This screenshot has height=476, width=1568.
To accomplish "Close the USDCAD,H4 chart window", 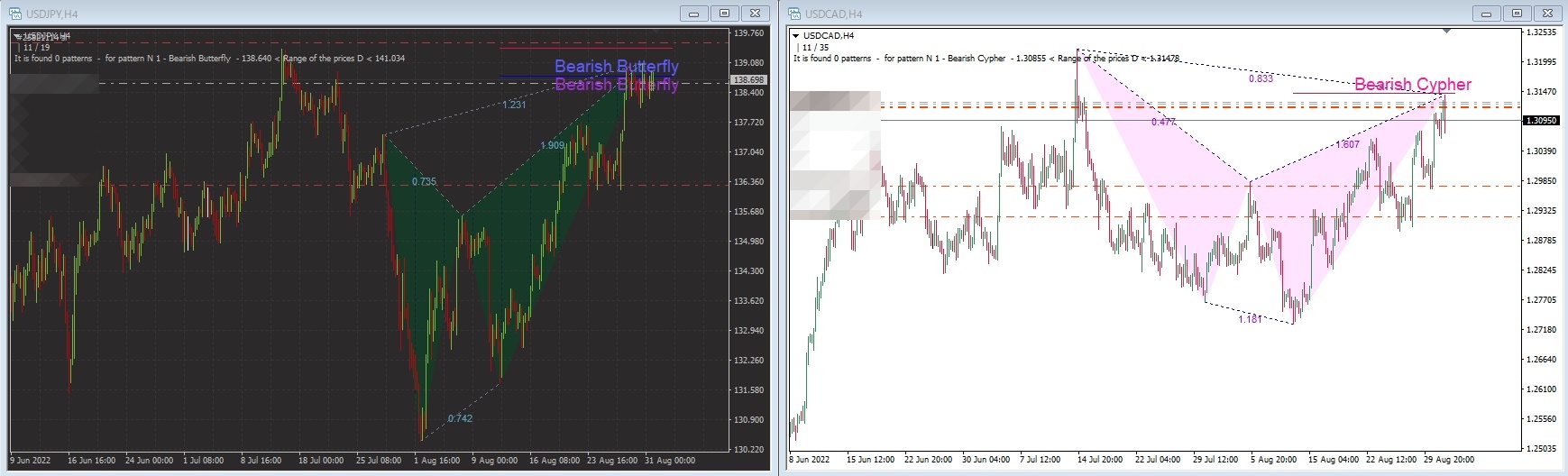I will (x=1546, y=14).
